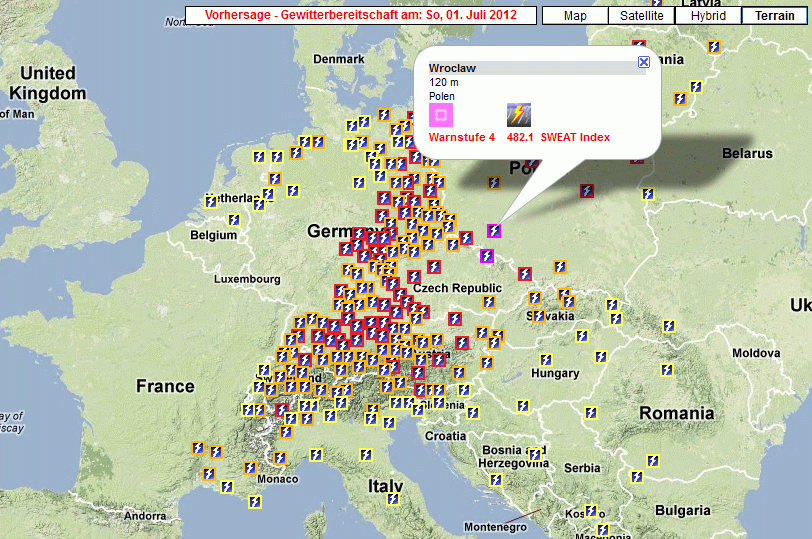Click the 'SWEAT Index' label
Screen dimensions: 812x539
pyautogui.click(x=575, y=137)
